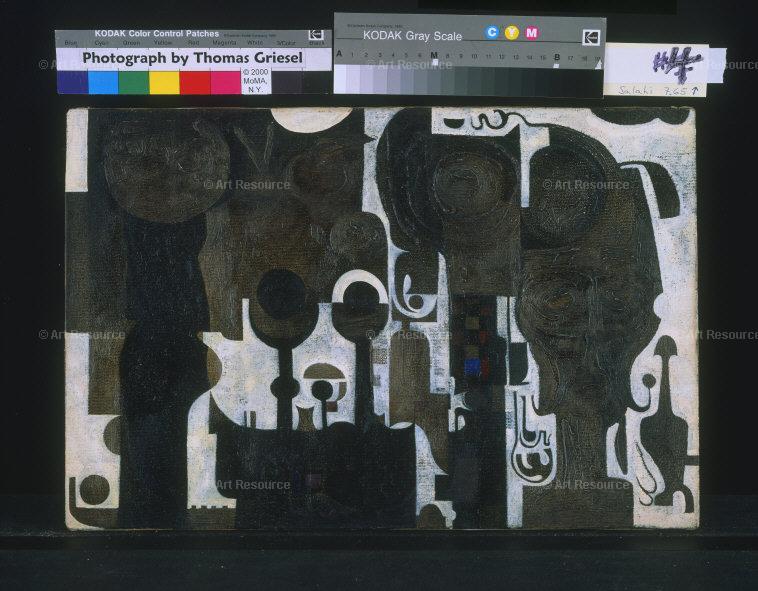Click the 'A' marker on gray scale

339,54
